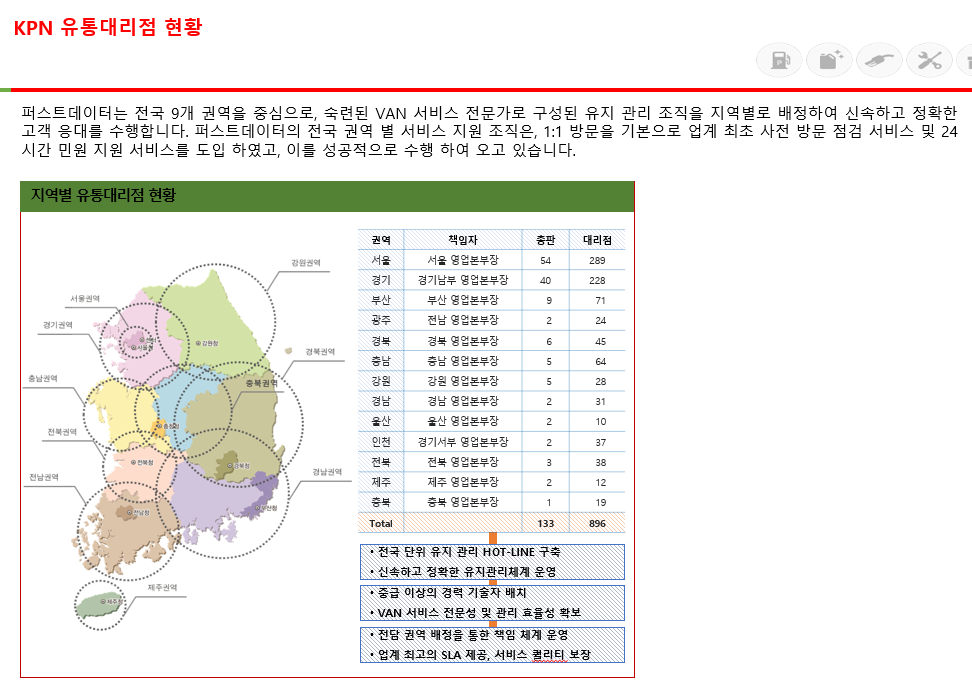
Task: Click the '총판' table column header
Action: 546,240
